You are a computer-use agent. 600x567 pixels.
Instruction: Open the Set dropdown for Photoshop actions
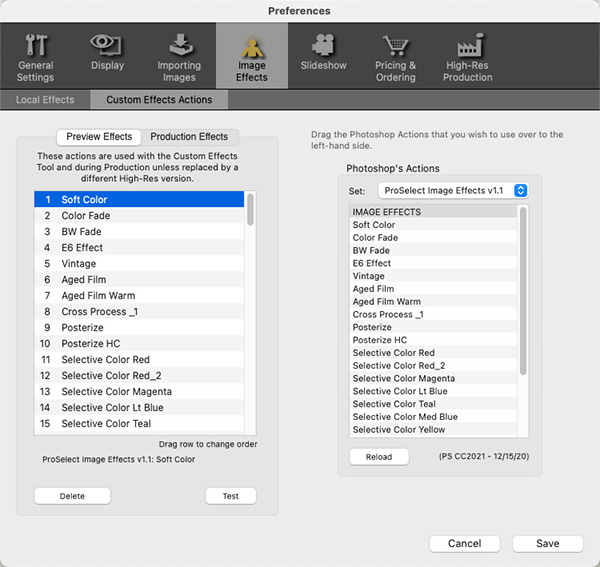(x=453, y=190)
